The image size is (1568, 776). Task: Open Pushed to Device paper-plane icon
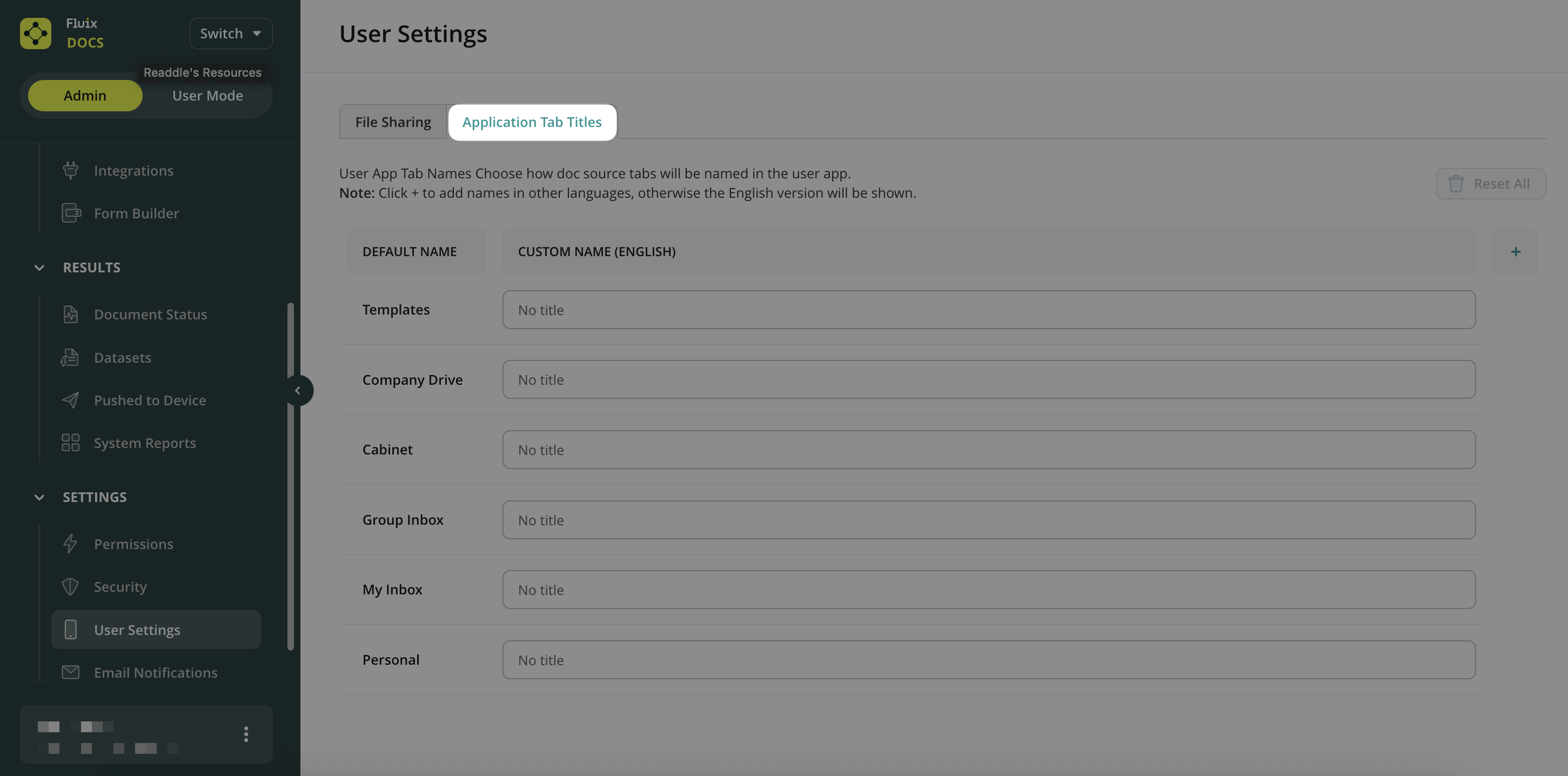71,400
